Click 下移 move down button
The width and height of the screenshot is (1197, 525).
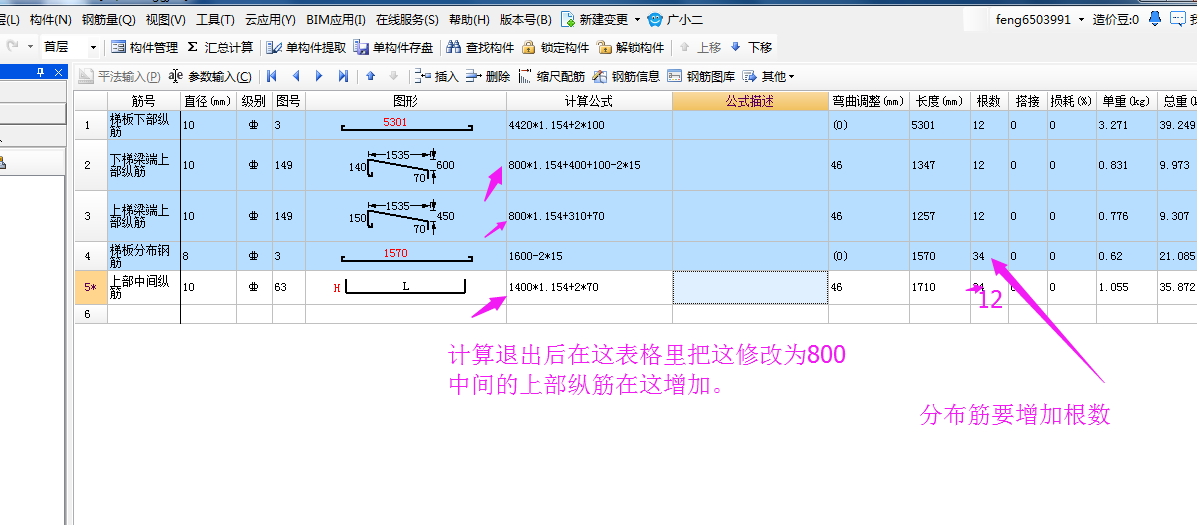point(750,47)
